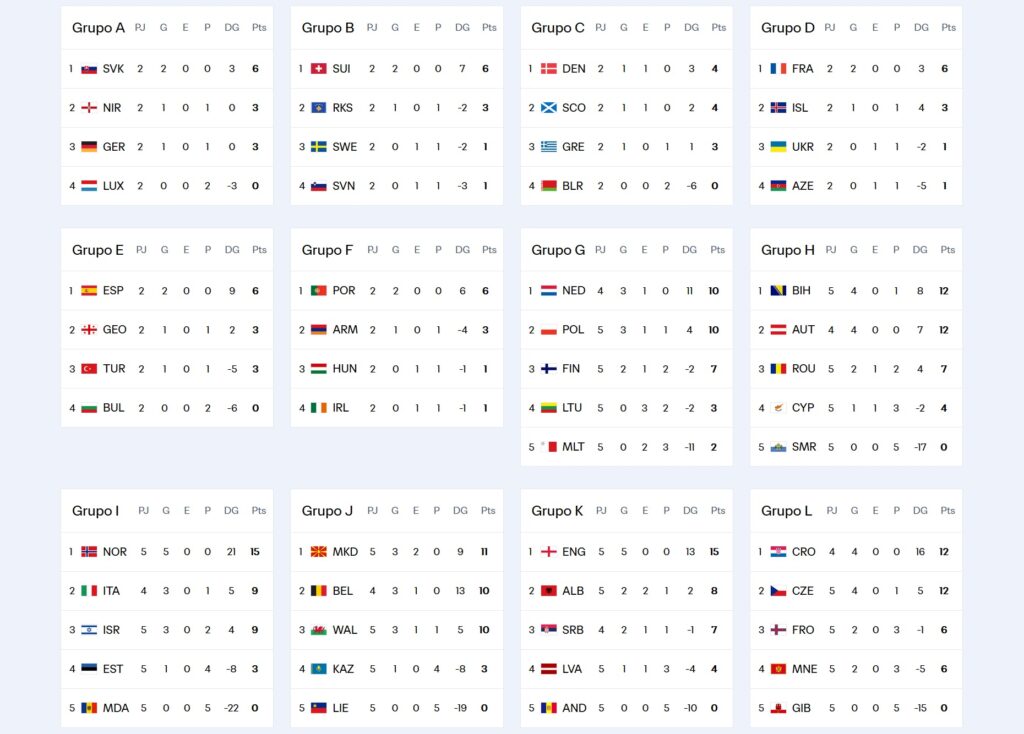
Task: Click the Pts column header in Grupo B
Action: [489, 27]
